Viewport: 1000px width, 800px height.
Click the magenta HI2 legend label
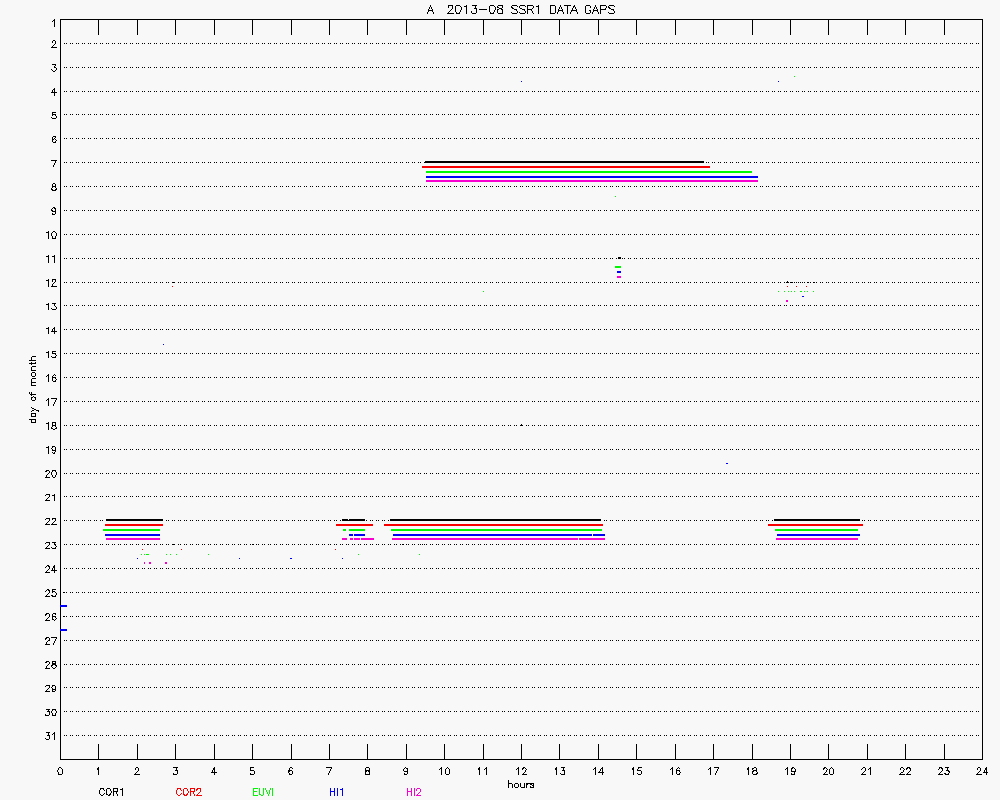coord(414,792)
